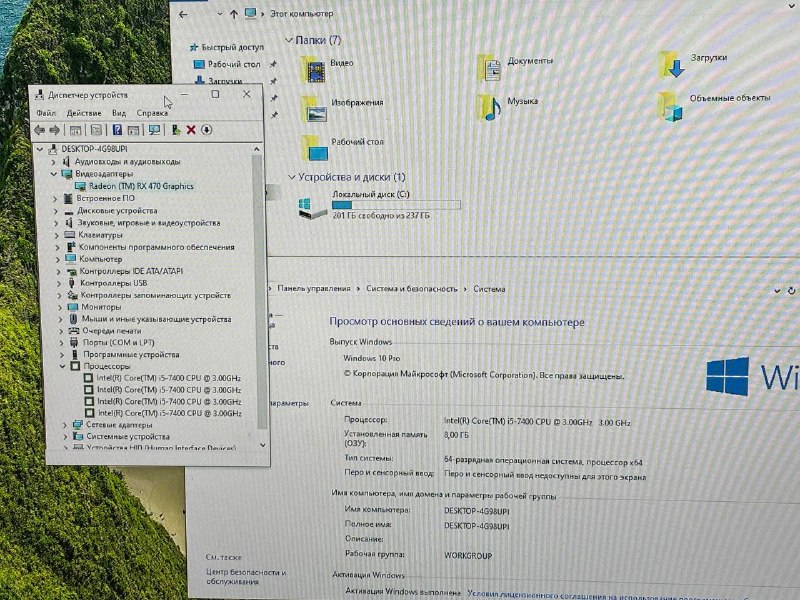Collapse Папки (7) section in Explorer

(x=289, y=40)
